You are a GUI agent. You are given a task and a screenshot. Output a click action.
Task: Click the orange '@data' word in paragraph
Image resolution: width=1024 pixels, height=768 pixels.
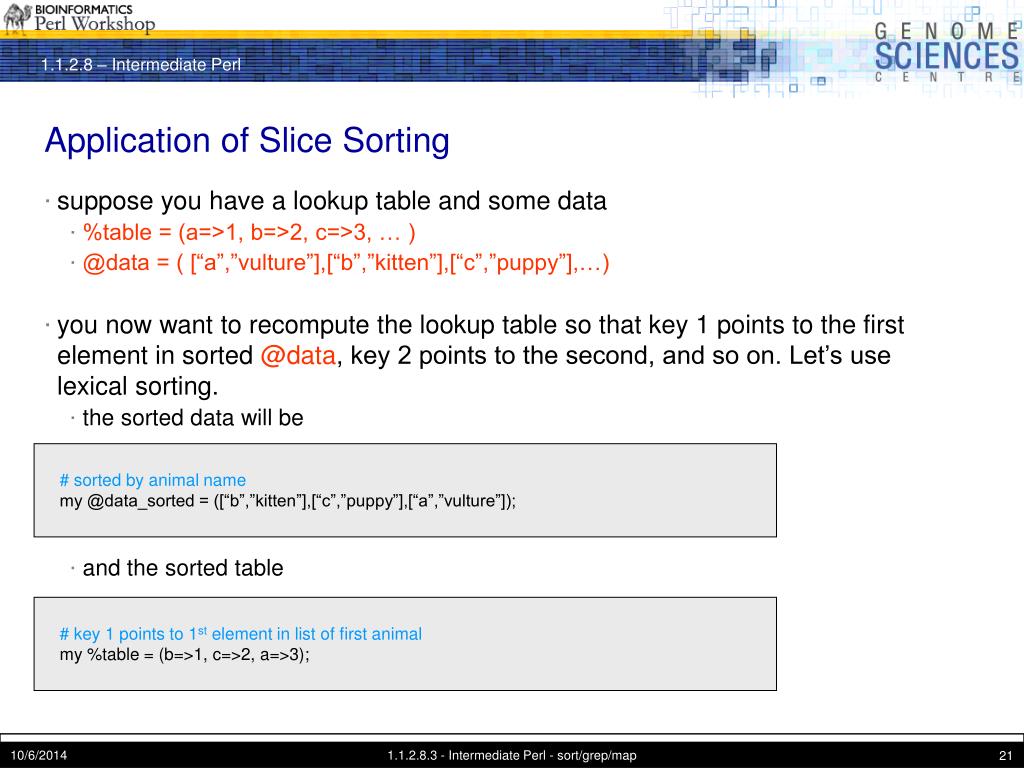(x=298, y=355)
